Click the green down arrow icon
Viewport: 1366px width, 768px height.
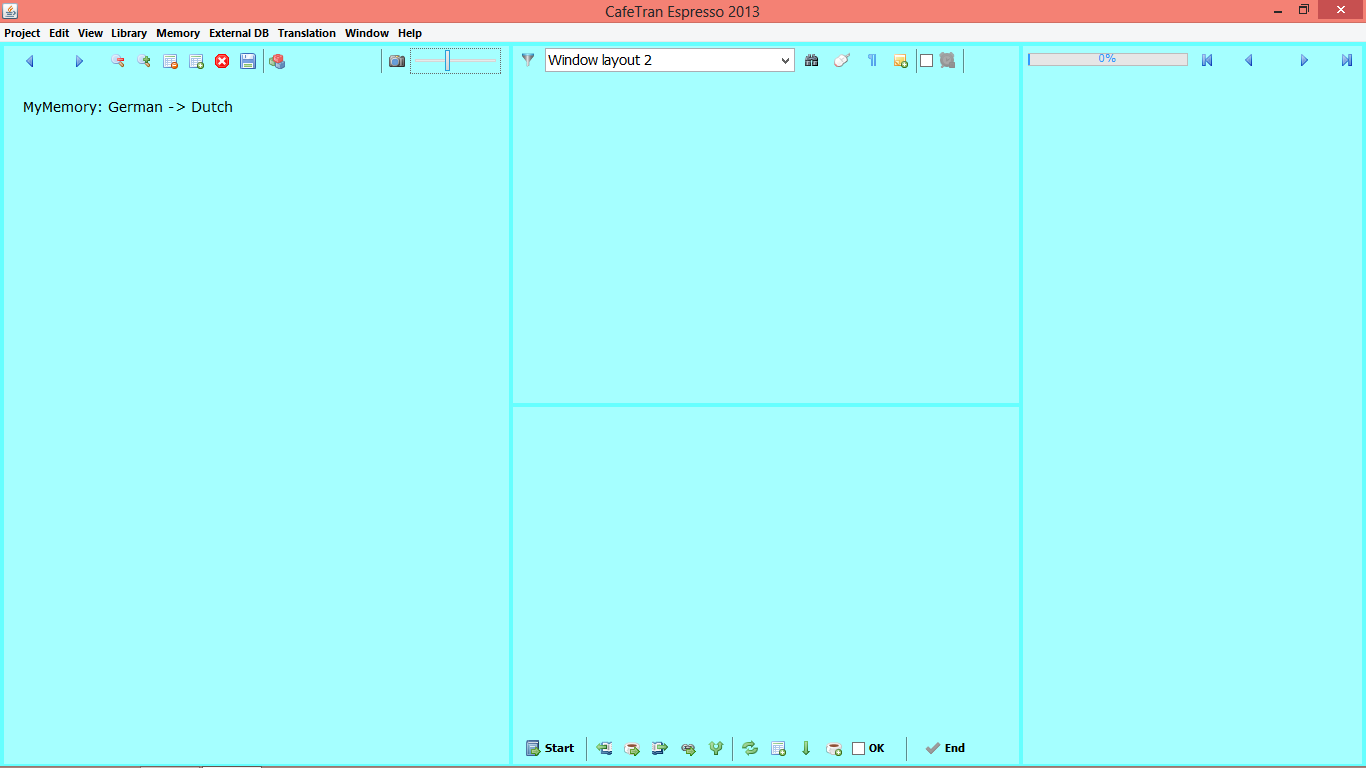pos(806,748)
